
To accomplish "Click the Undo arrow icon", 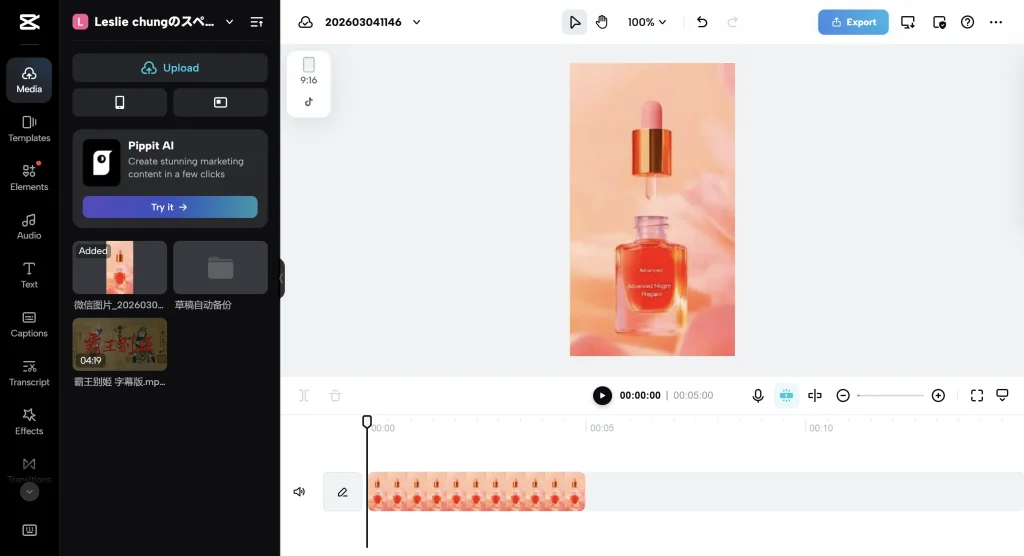I will 702,22.
